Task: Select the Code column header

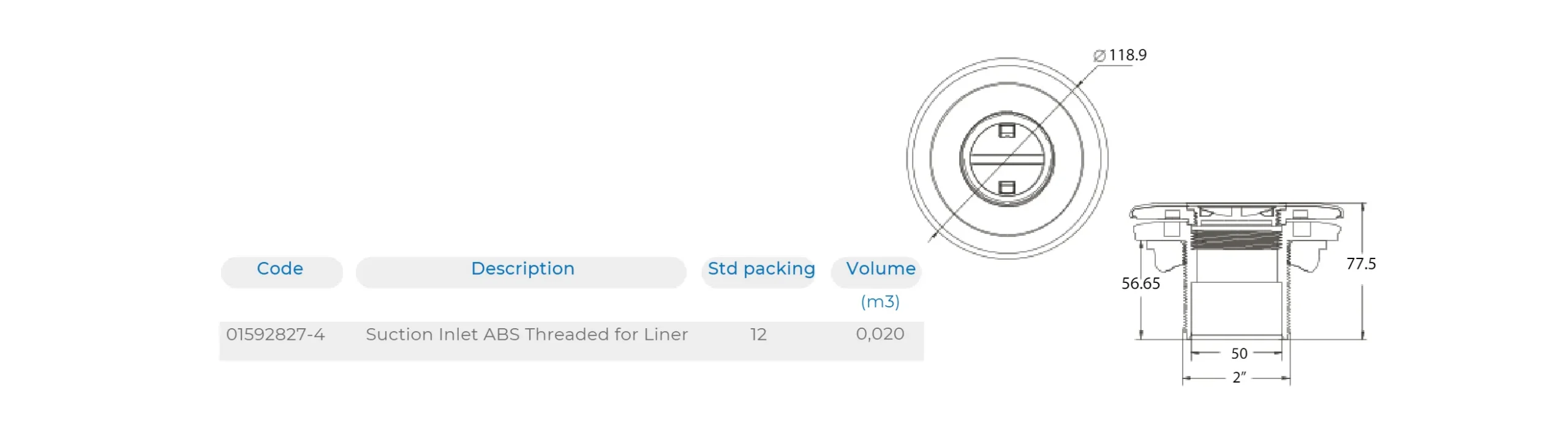Action: (280, 269)
